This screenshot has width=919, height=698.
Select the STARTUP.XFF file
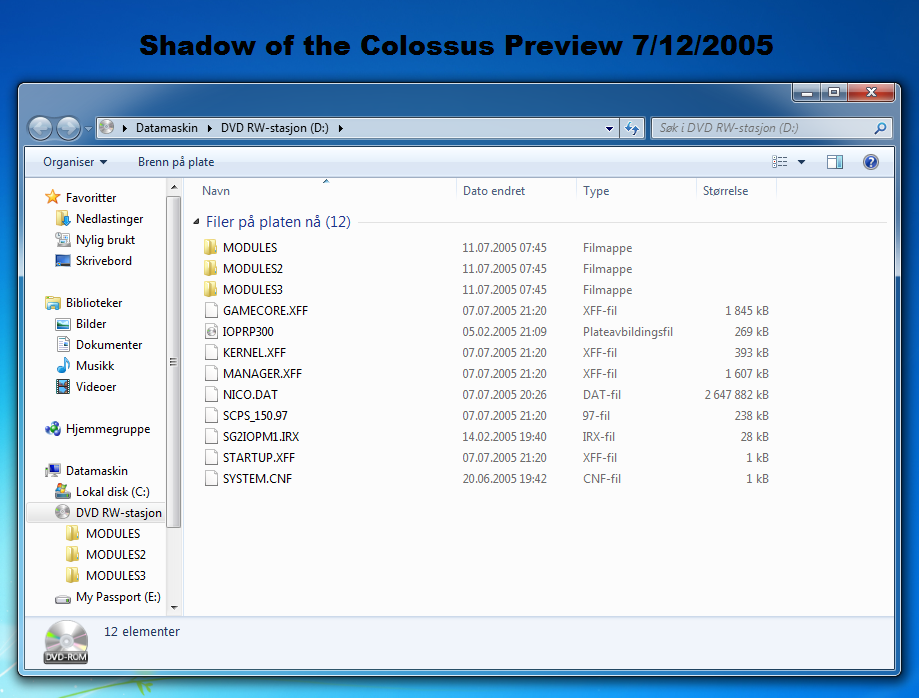pyautogui.click(x=258, y=458)
